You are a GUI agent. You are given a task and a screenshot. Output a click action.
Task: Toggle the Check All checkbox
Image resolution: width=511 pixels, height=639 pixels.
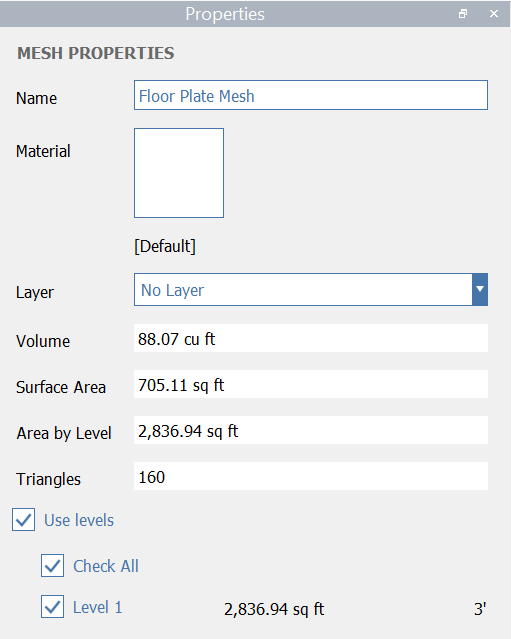[x=53, y=566]
